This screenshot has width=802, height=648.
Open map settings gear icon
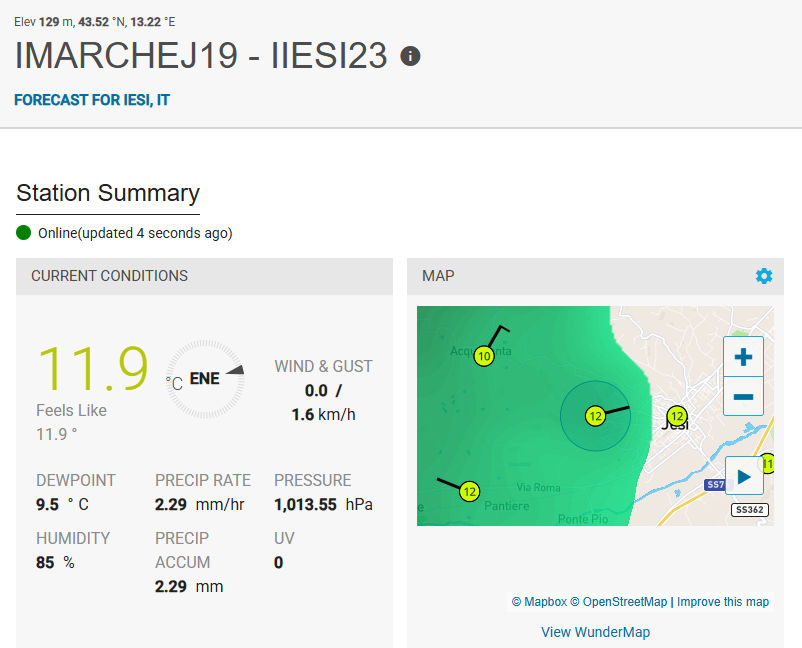(x=764, y=276)
